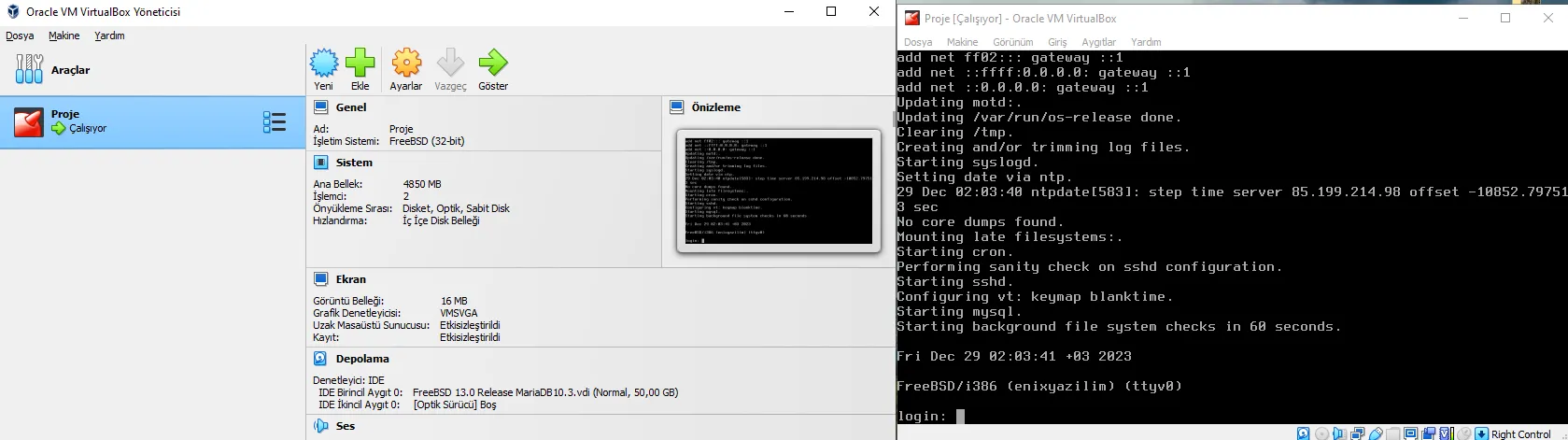Click USB devices icon in VM status bar
The image size is (1568, 440).
(x=1376, y=433)
